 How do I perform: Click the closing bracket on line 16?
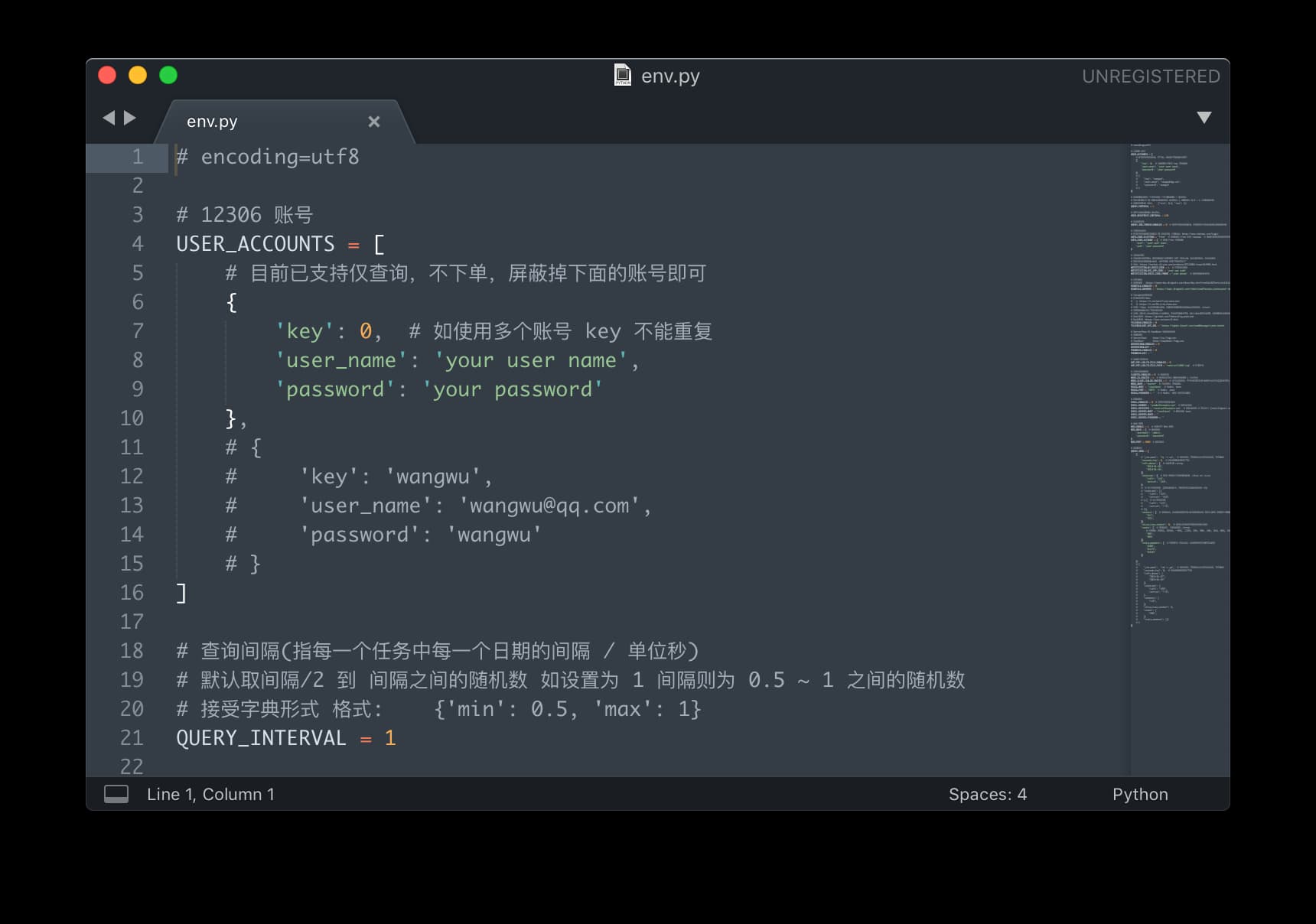[x=181, y=593]
